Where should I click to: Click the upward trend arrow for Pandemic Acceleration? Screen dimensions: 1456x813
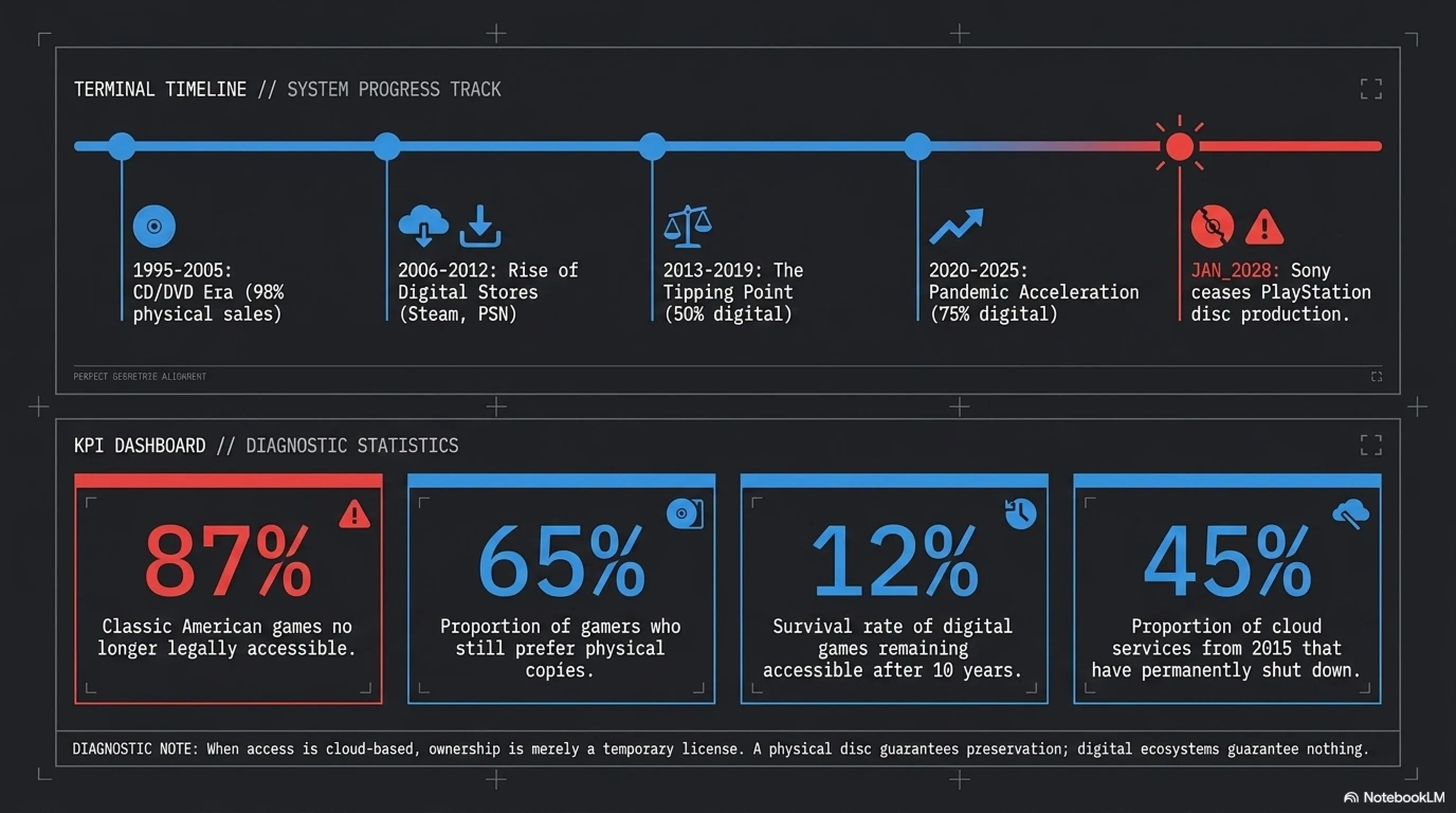(957, 226)
